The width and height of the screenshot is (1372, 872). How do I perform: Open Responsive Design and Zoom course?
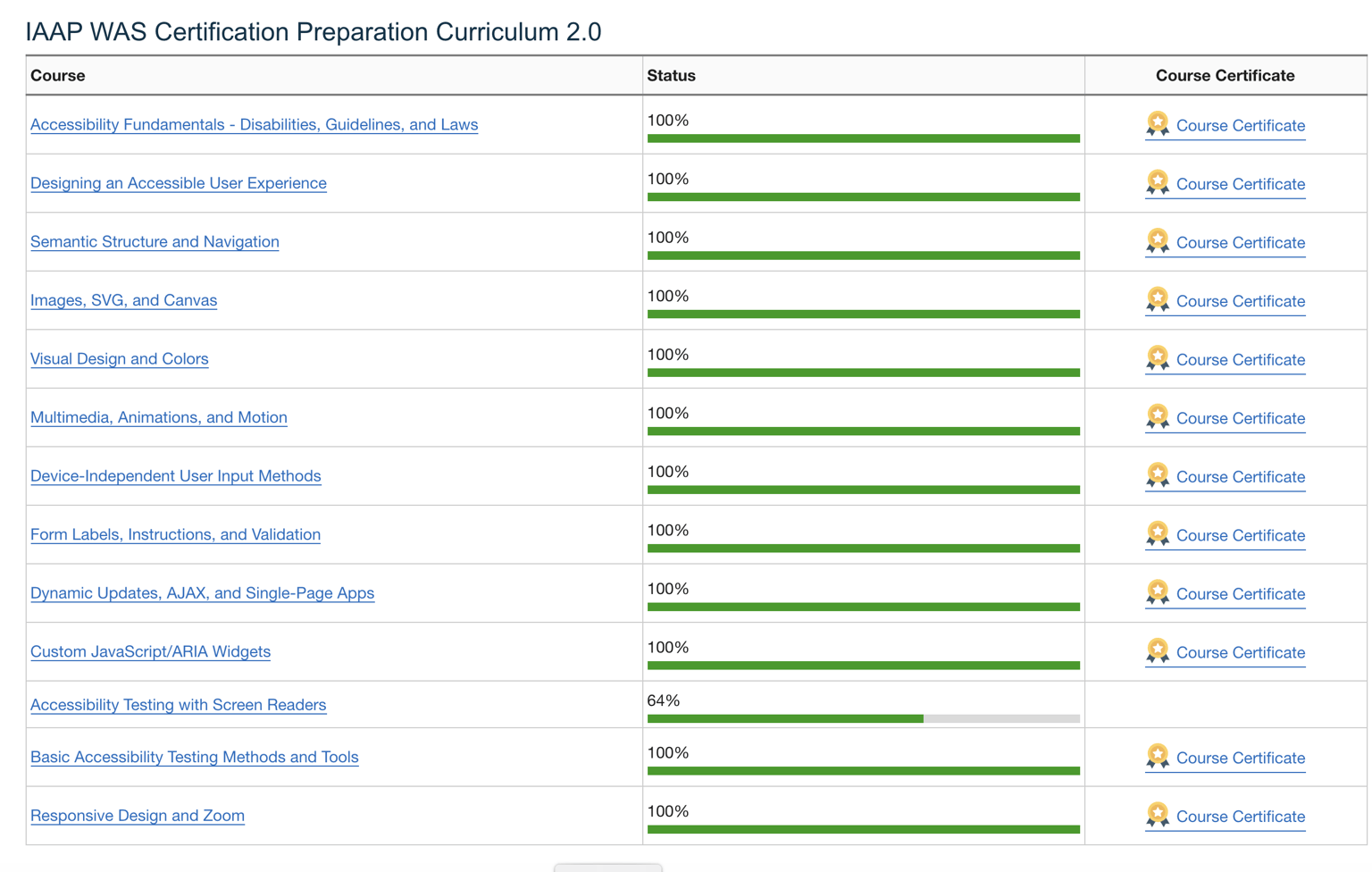pos(138,815)
